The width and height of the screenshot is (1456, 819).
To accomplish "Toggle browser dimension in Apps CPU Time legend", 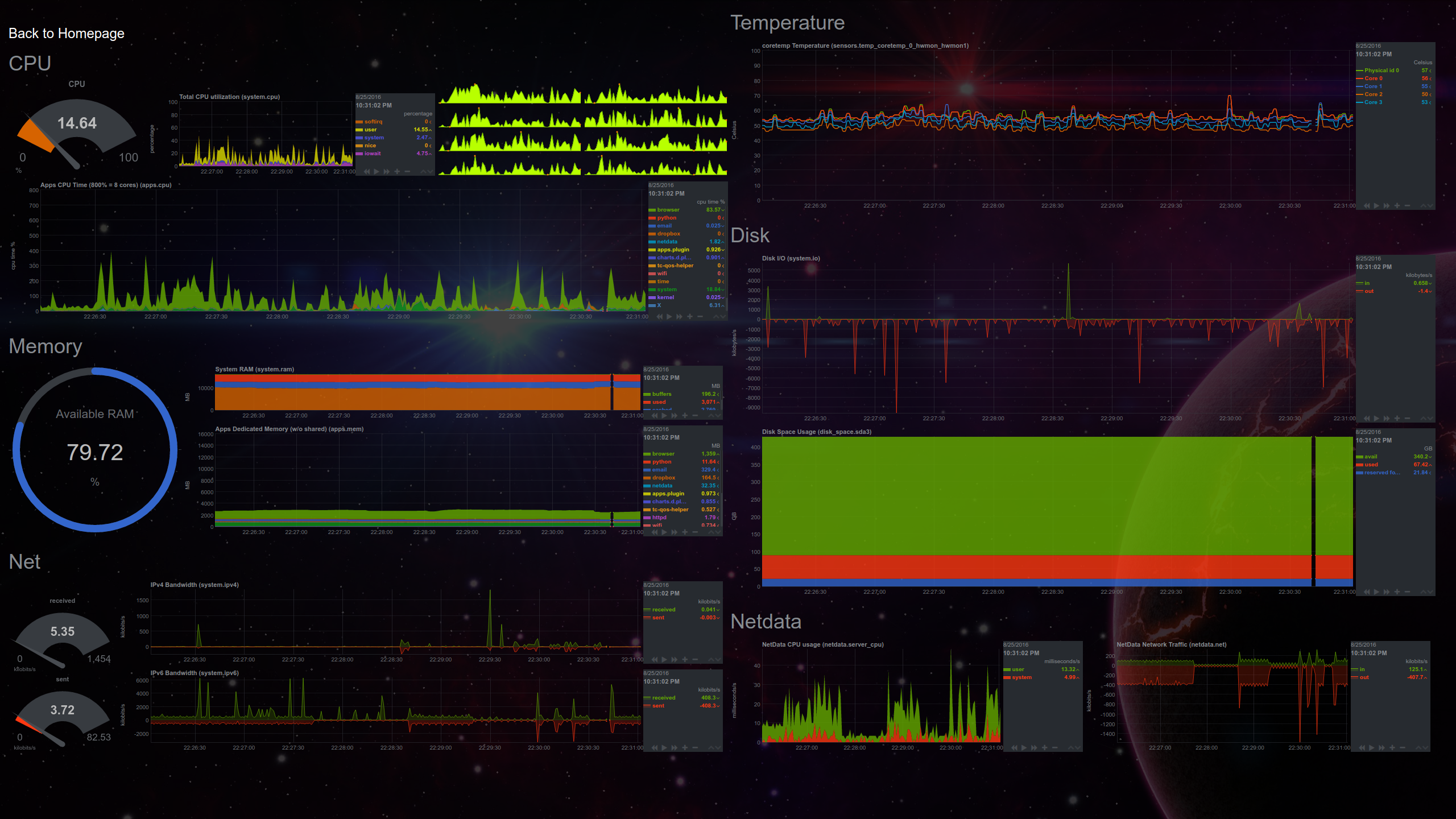I will coord(668,210).
